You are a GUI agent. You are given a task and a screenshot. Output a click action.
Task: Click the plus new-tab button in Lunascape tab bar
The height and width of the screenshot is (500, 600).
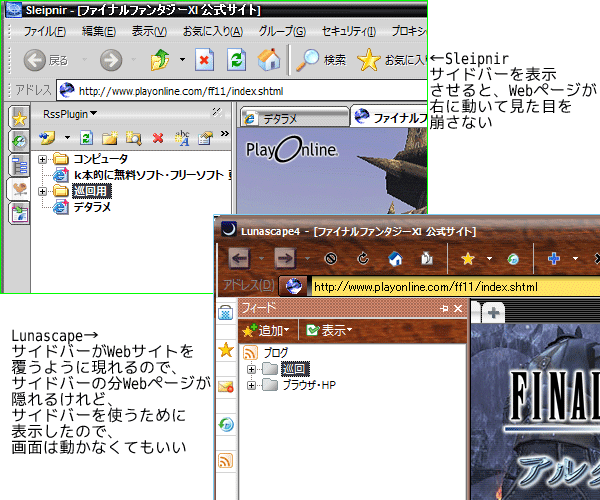point(493,313)
